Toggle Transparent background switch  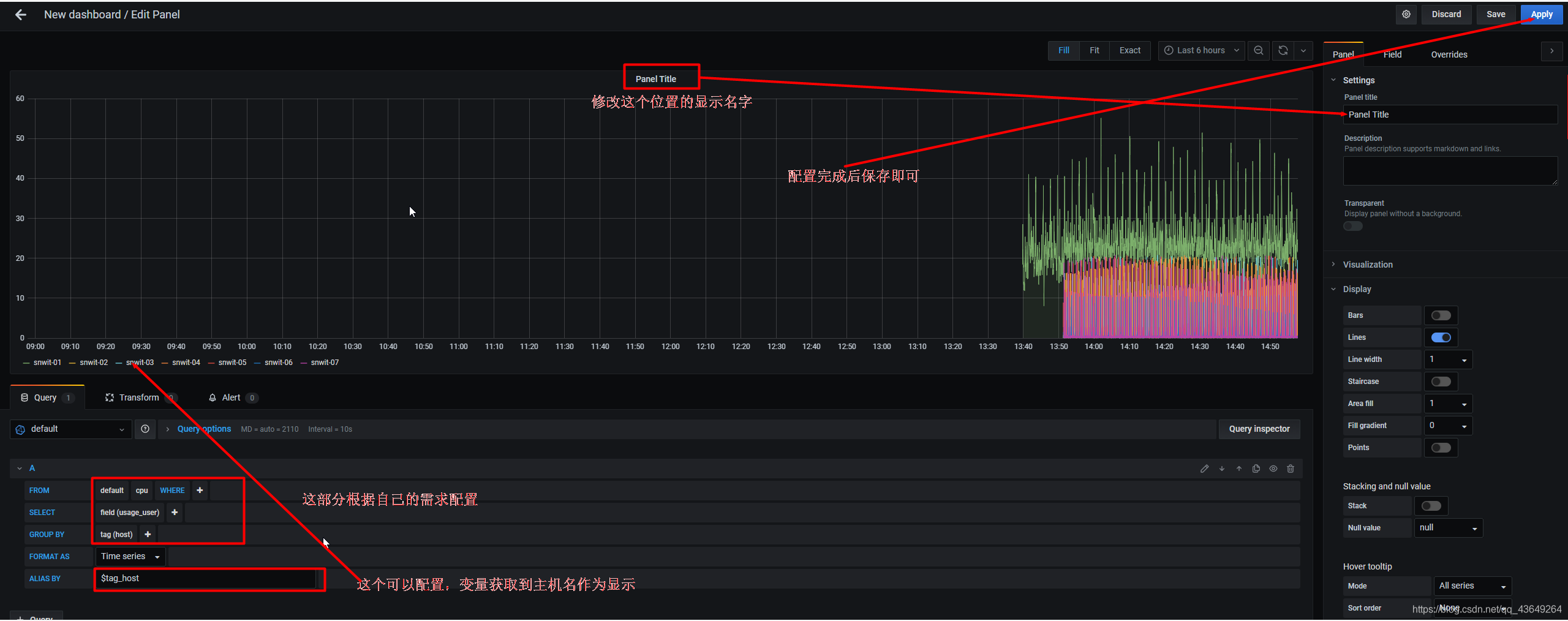(x=1353, y=226)
